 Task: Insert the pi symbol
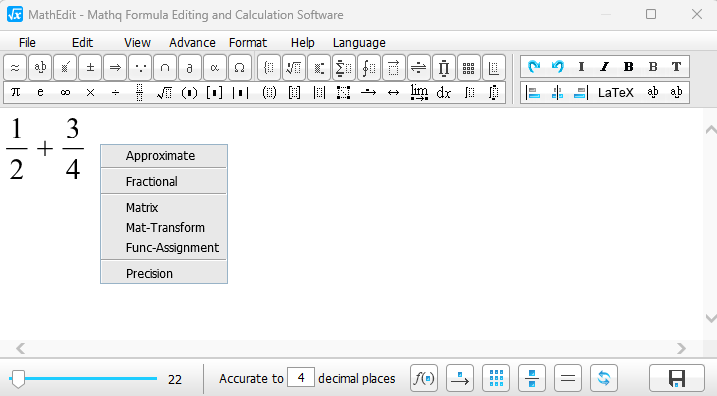[16, 92]
